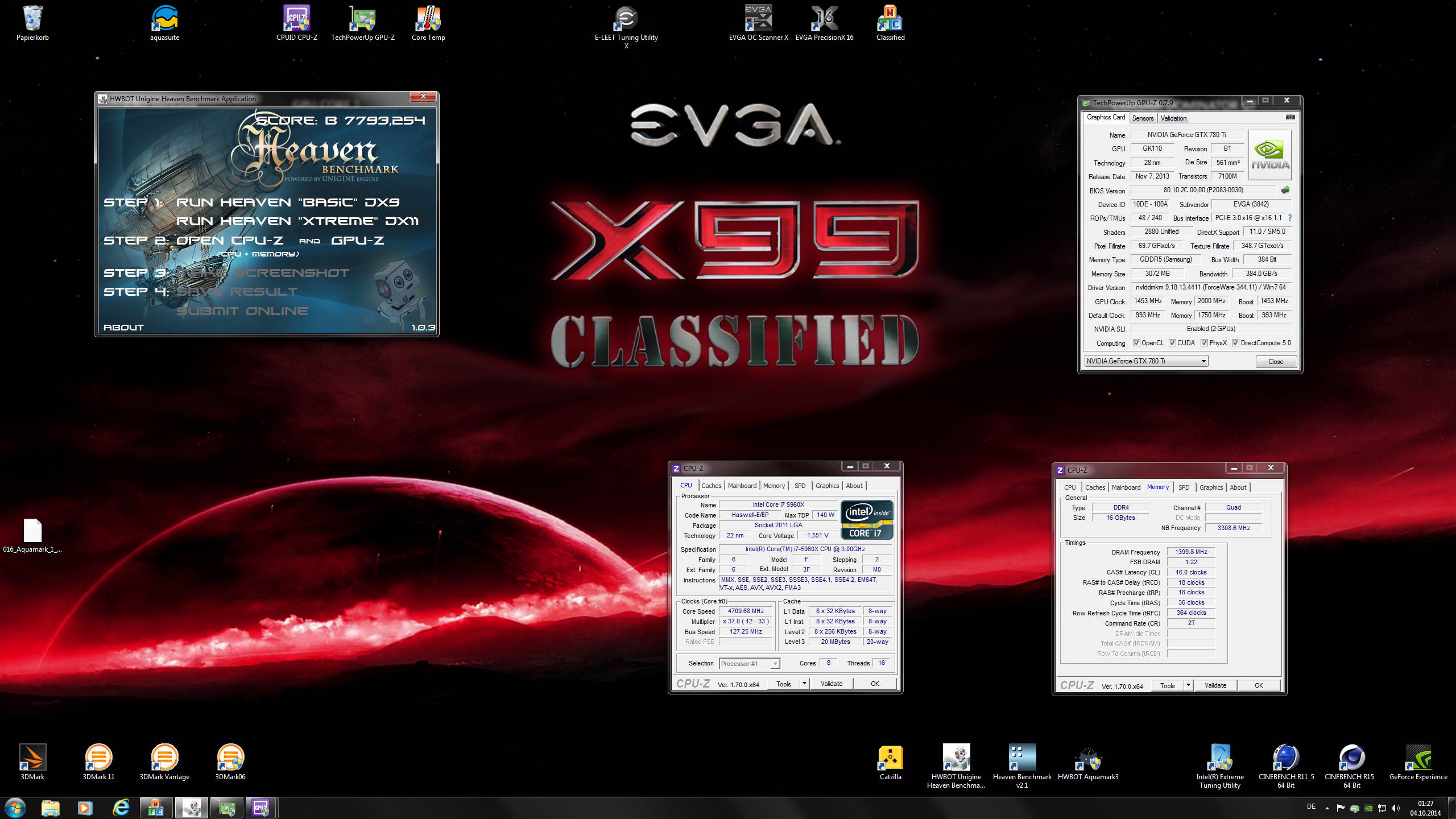Launch the Core Temp desktop shortcut
The image size is (1456, 819).
click(x=428, y=24)
